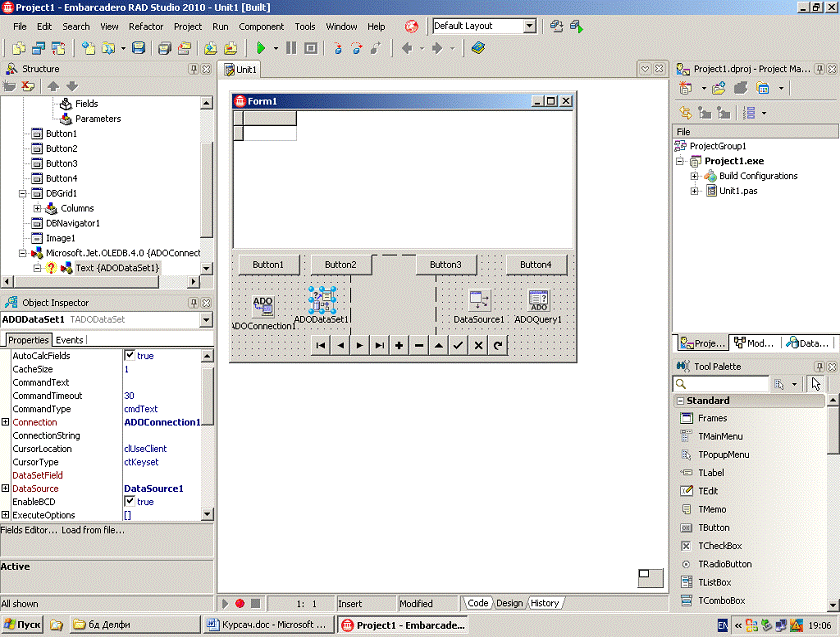Click the Save icon in main toolbar
Image resolution: width=840 pixels, height=637 pixels.
139,48
